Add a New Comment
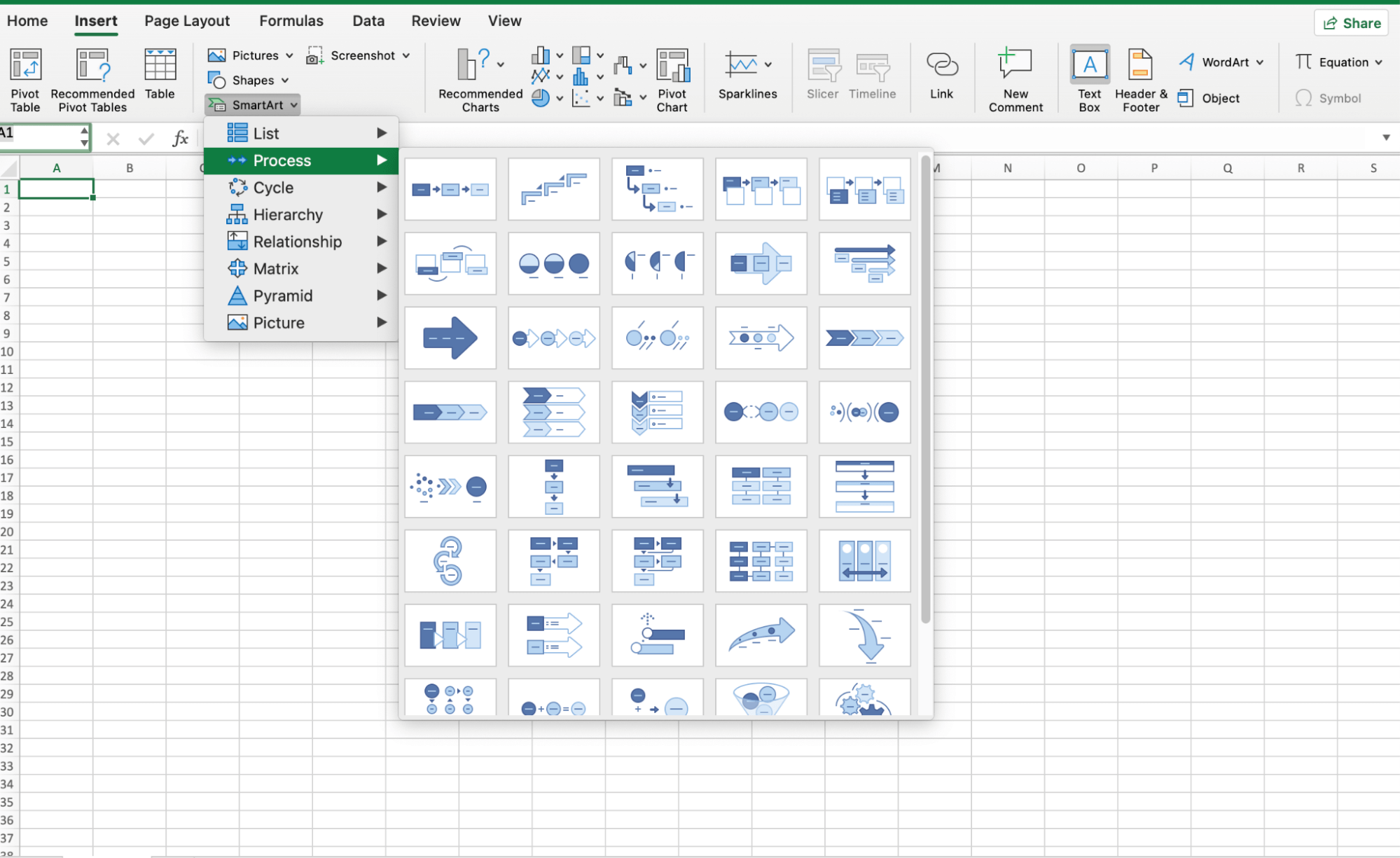This screenshot has height=858, width=1400. click(x=1016, y=77)
